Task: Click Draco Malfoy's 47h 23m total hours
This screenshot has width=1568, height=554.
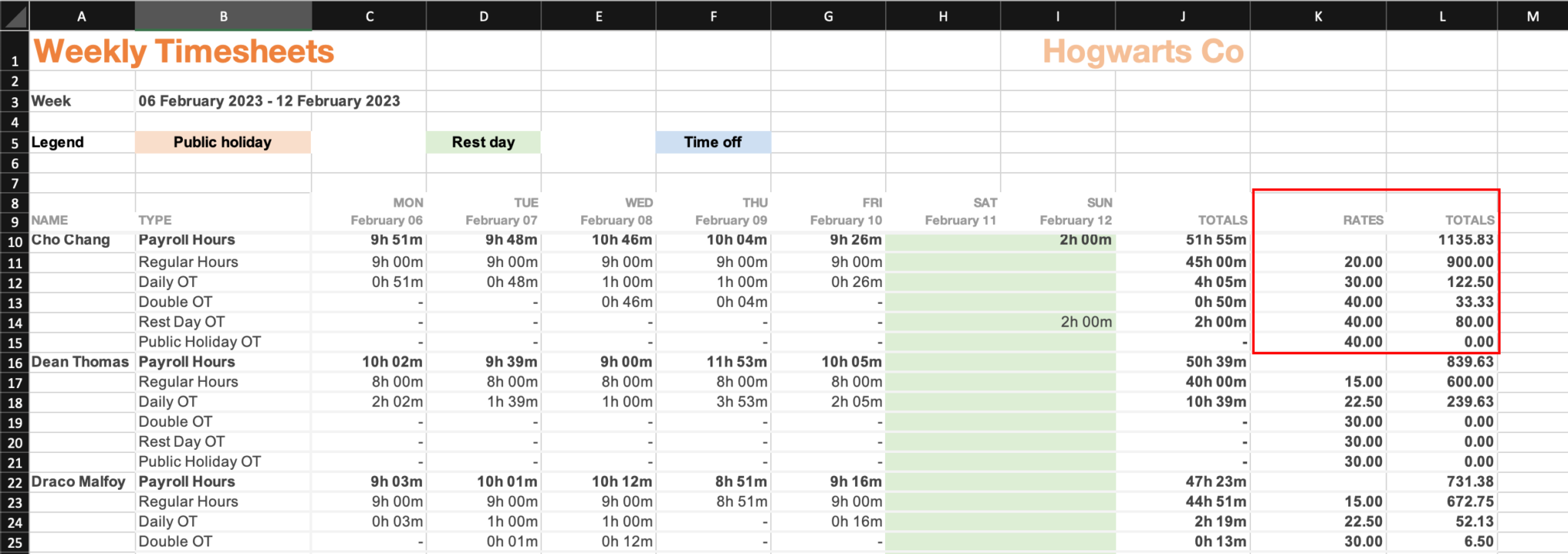Action: coord(1216,482)
